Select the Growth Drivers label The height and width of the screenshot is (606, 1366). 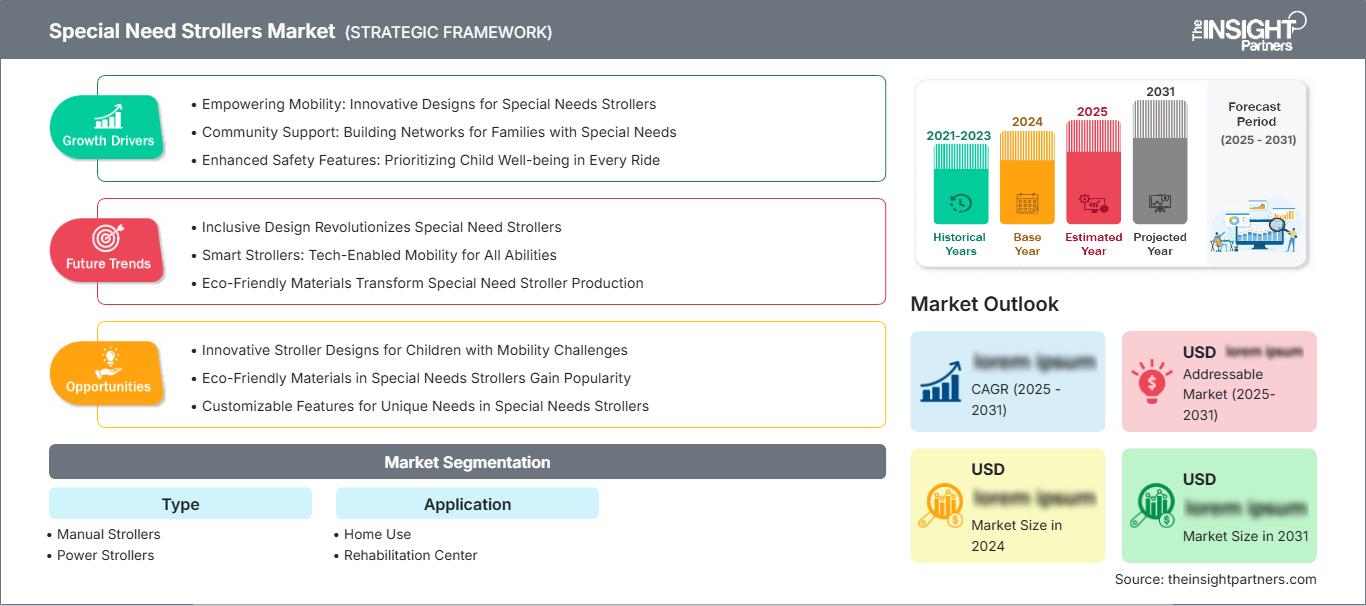point(108,141)
